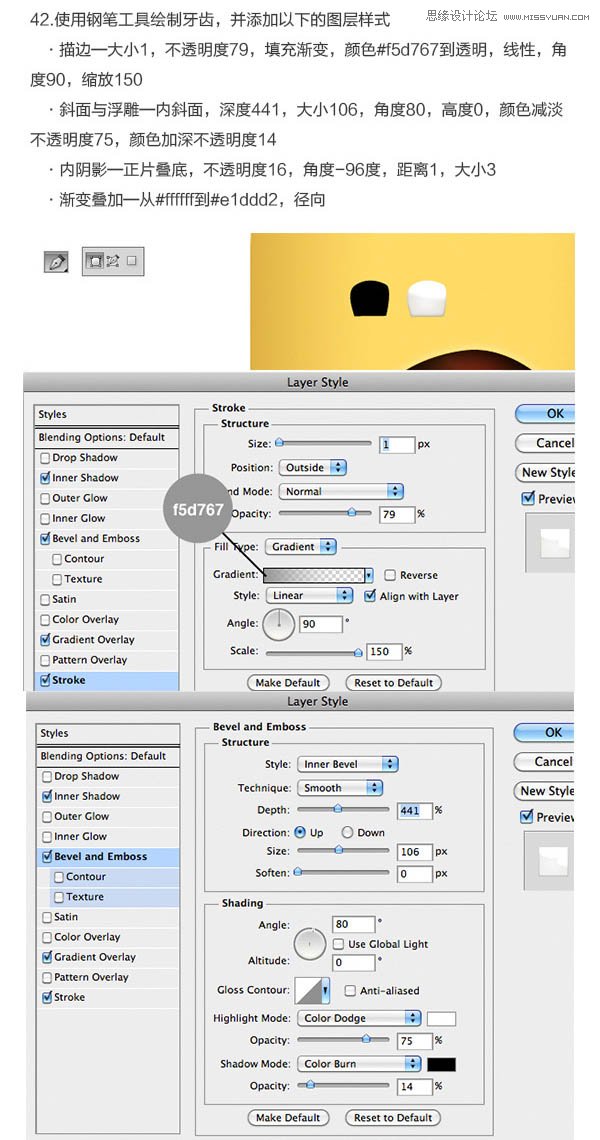600x1140 pixels.
Task: Open the gradient picker arrow beside the gradient bar
Action: (x=369, y=575)
